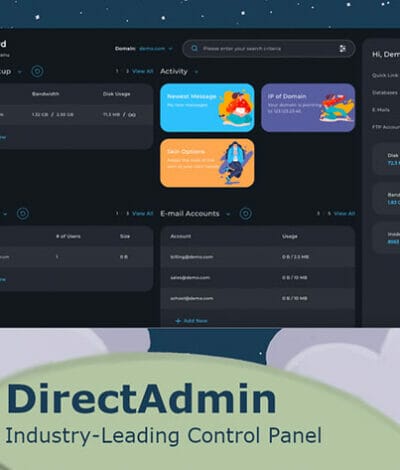Click circular icon beside E-mail Accounts
The height and width of the screenshot is (470, 400).
pyautogui.click(x=246, y=214)
